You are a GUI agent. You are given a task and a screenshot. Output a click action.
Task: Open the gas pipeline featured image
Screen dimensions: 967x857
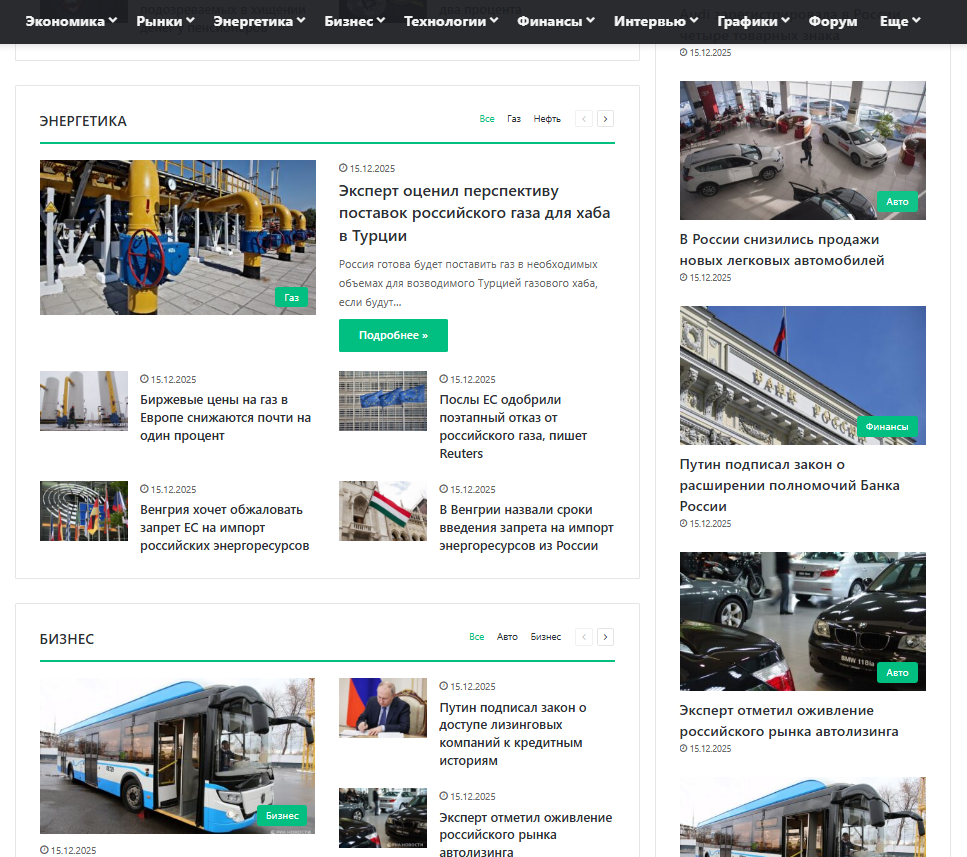click(x=178, y=237)
